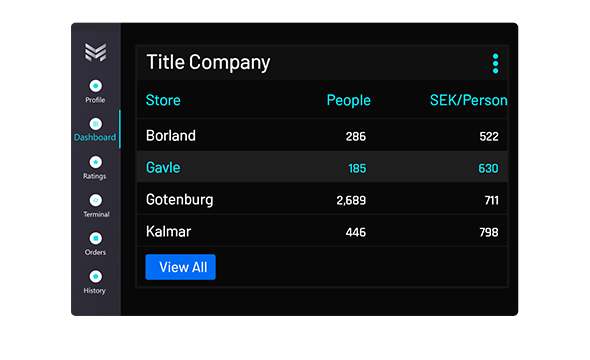Select the Dashboard sidebar icon
This screenshot has height=360, width=590.
pyautogui.click(x=96, y=124)
